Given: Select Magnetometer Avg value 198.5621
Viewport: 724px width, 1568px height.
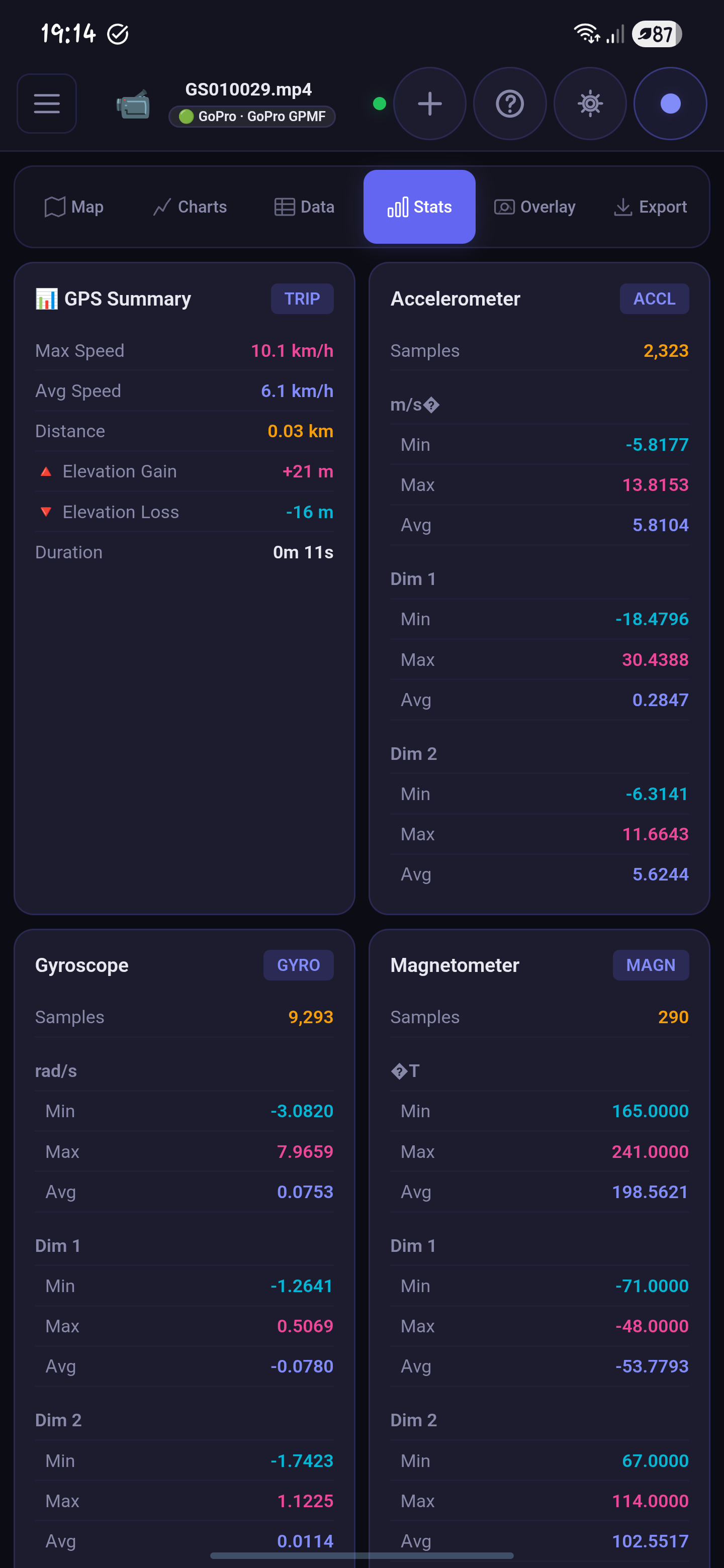Looking at the screenshot, I should [650, 1191].
